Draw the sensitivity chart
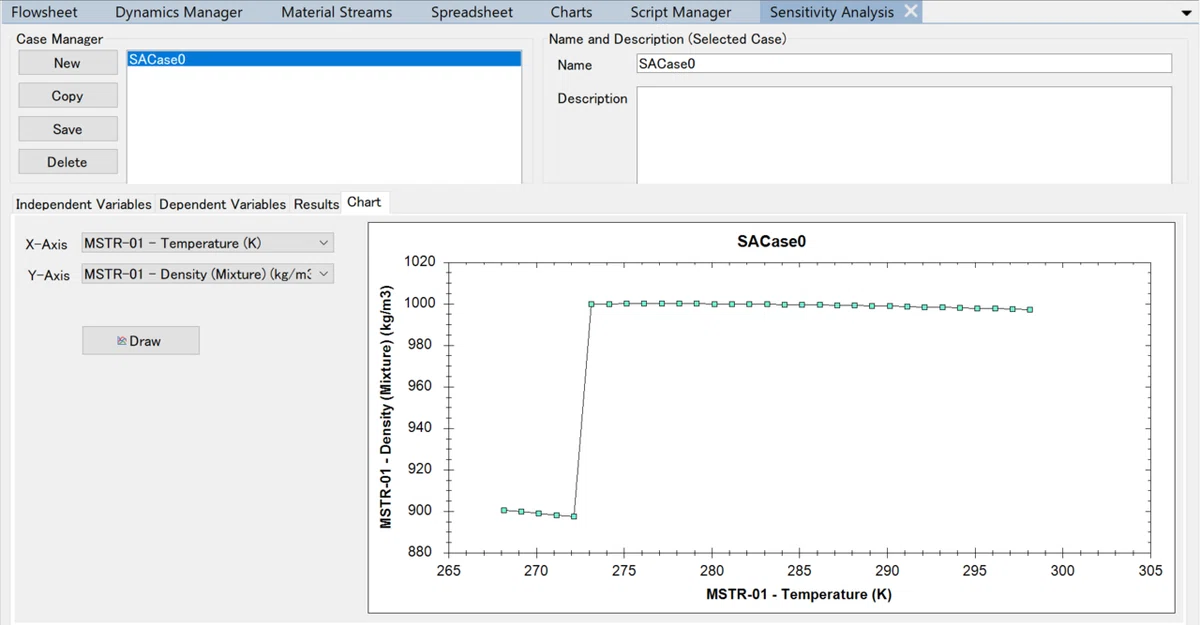The image size is (1200, 625). 141,341
